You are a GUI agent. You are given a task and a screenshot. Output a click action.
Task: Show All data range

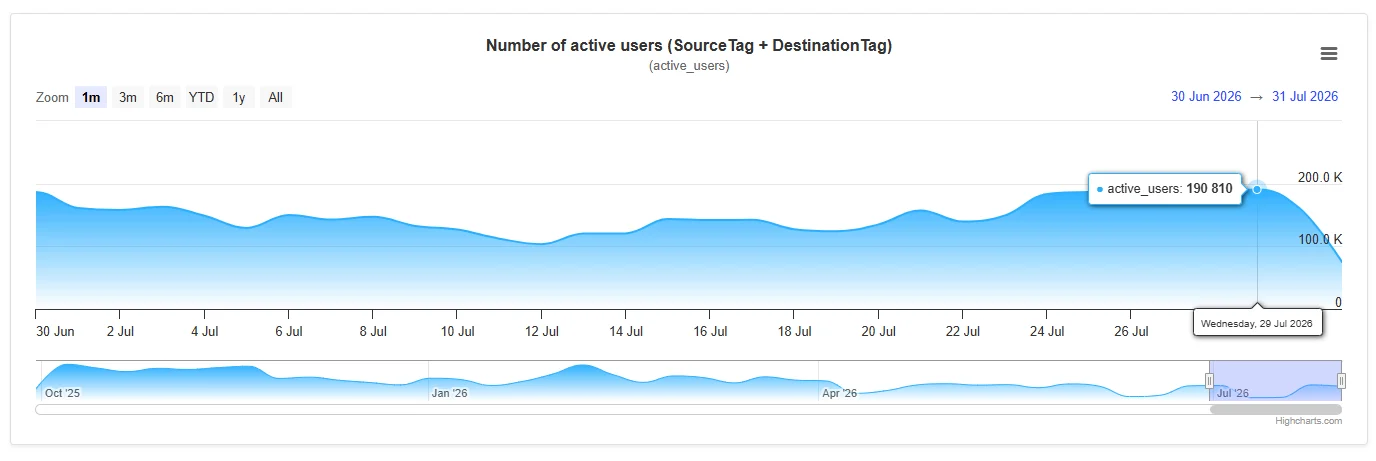276,97
